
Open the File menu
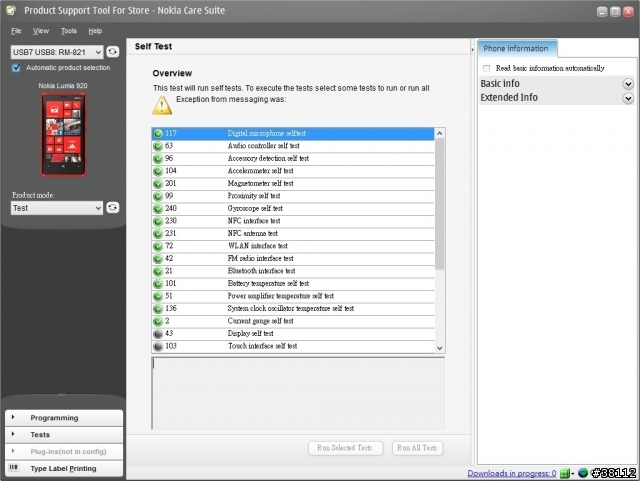click(x=16, y=31)
